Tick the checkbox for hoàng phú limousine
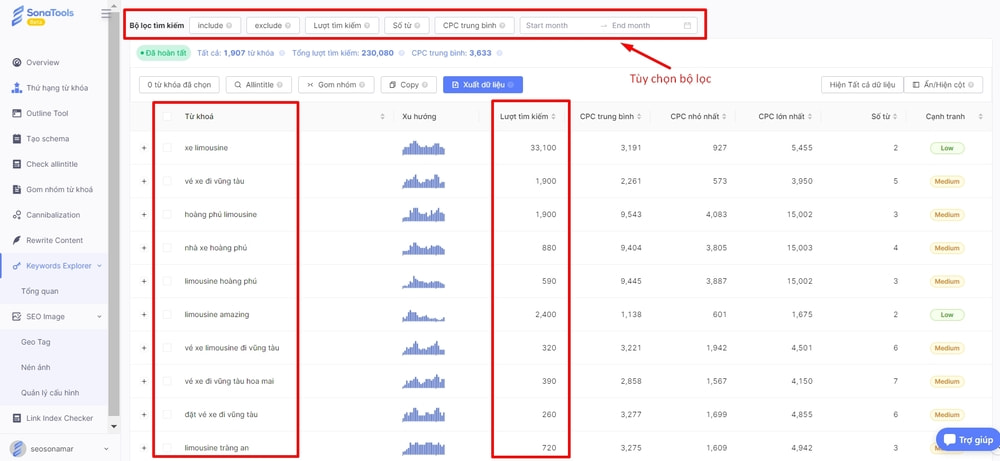1000x461 pixels. tap(167, 214)
